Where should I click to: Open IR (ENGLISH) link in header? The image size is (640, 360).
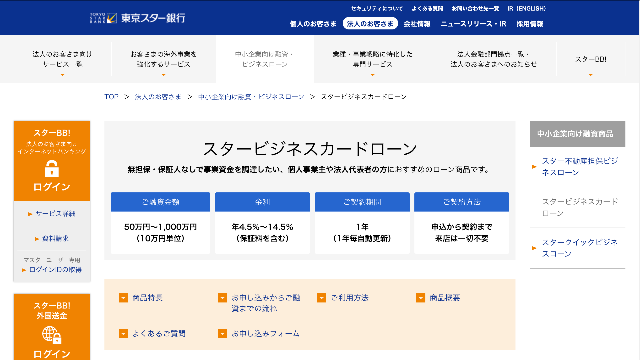(x=527, y=9)
